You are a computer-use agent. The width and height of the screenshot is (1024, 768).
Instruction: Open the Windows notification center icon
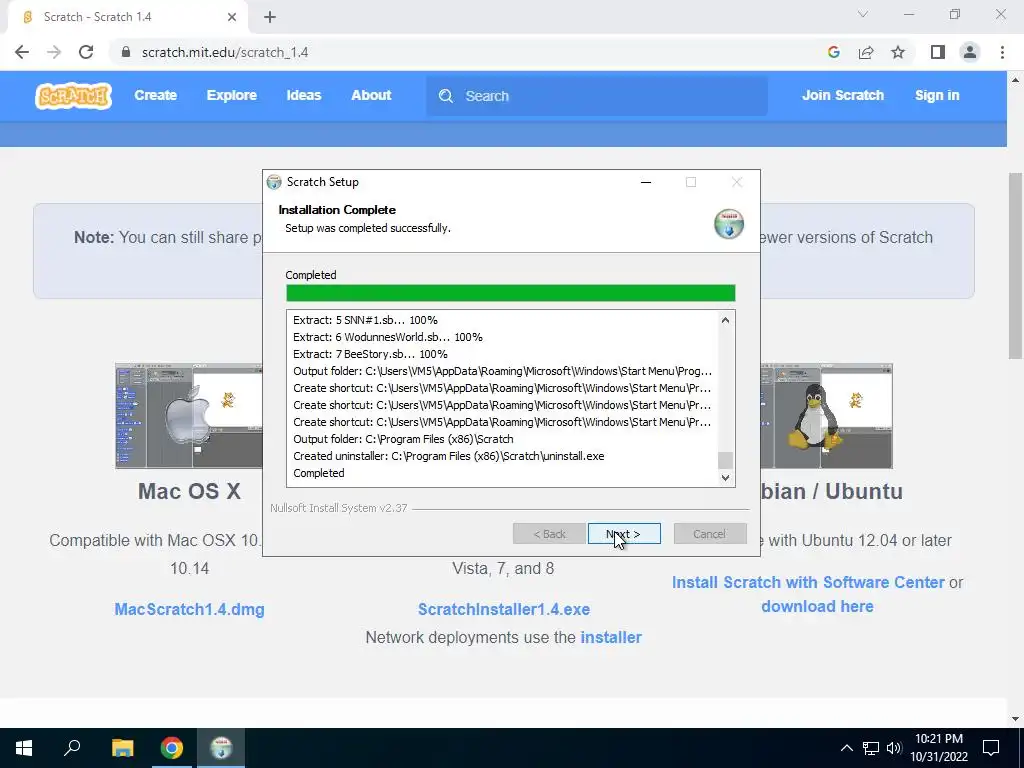[991, 748]
